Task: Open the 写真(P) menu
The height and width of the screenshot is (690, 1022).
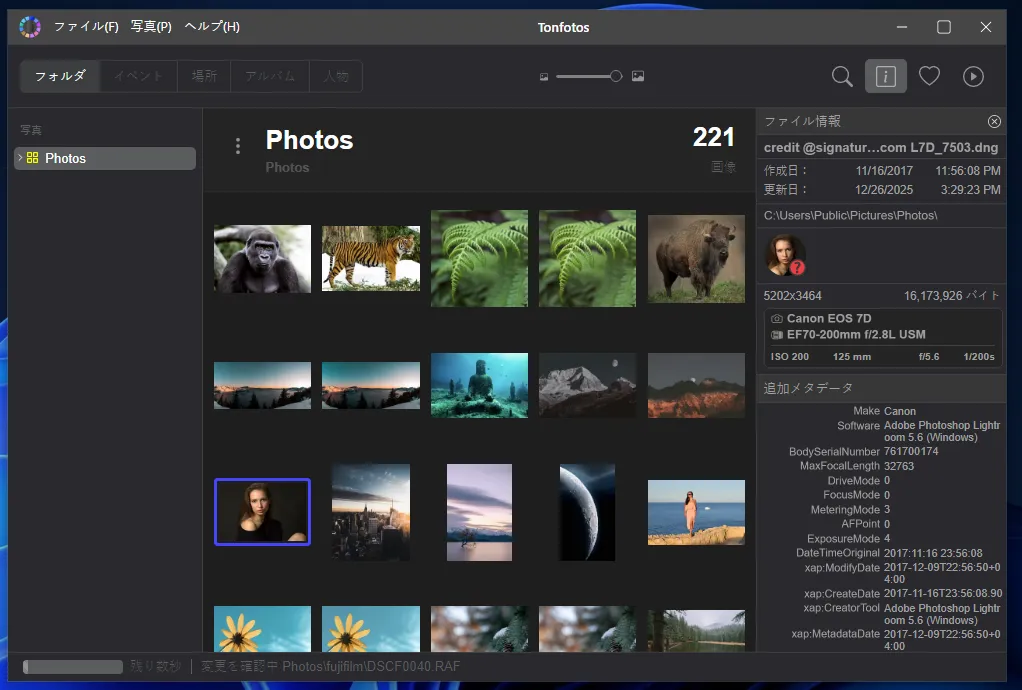Action: (x=151, y=27)
